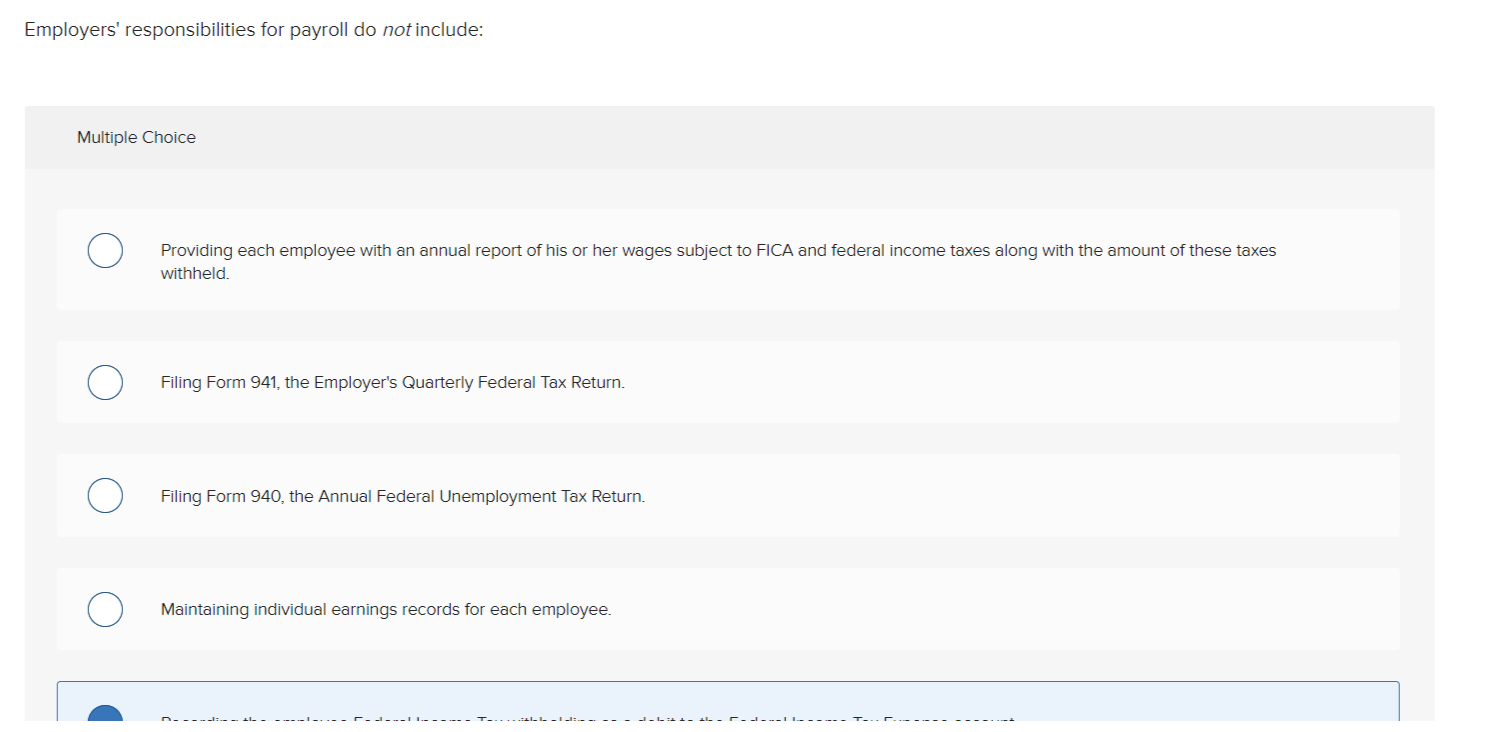Click the filled radio button in the last option
This screenshot has width=1510, height=732.
pos(105,713)
